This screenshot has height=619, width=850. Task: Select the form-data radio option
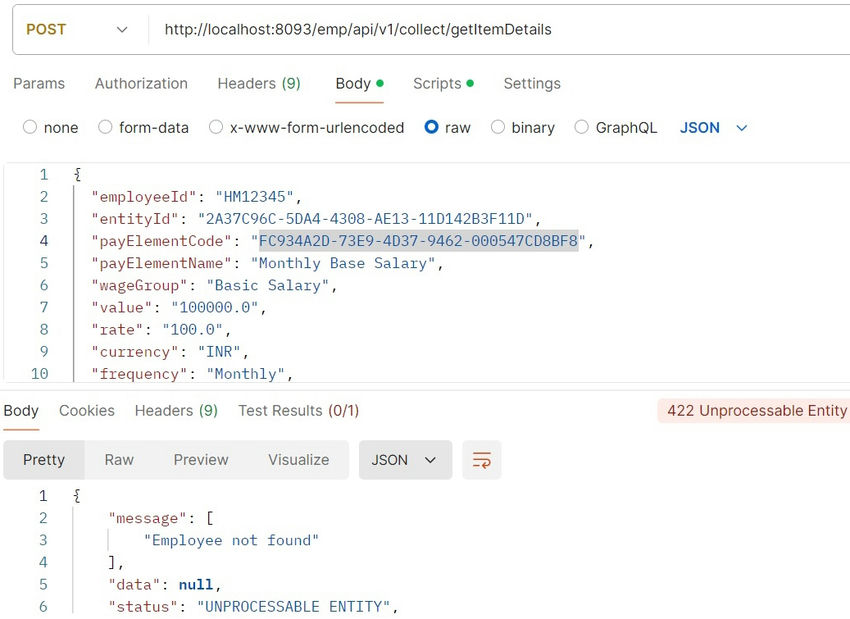click(x=104, y=127)
